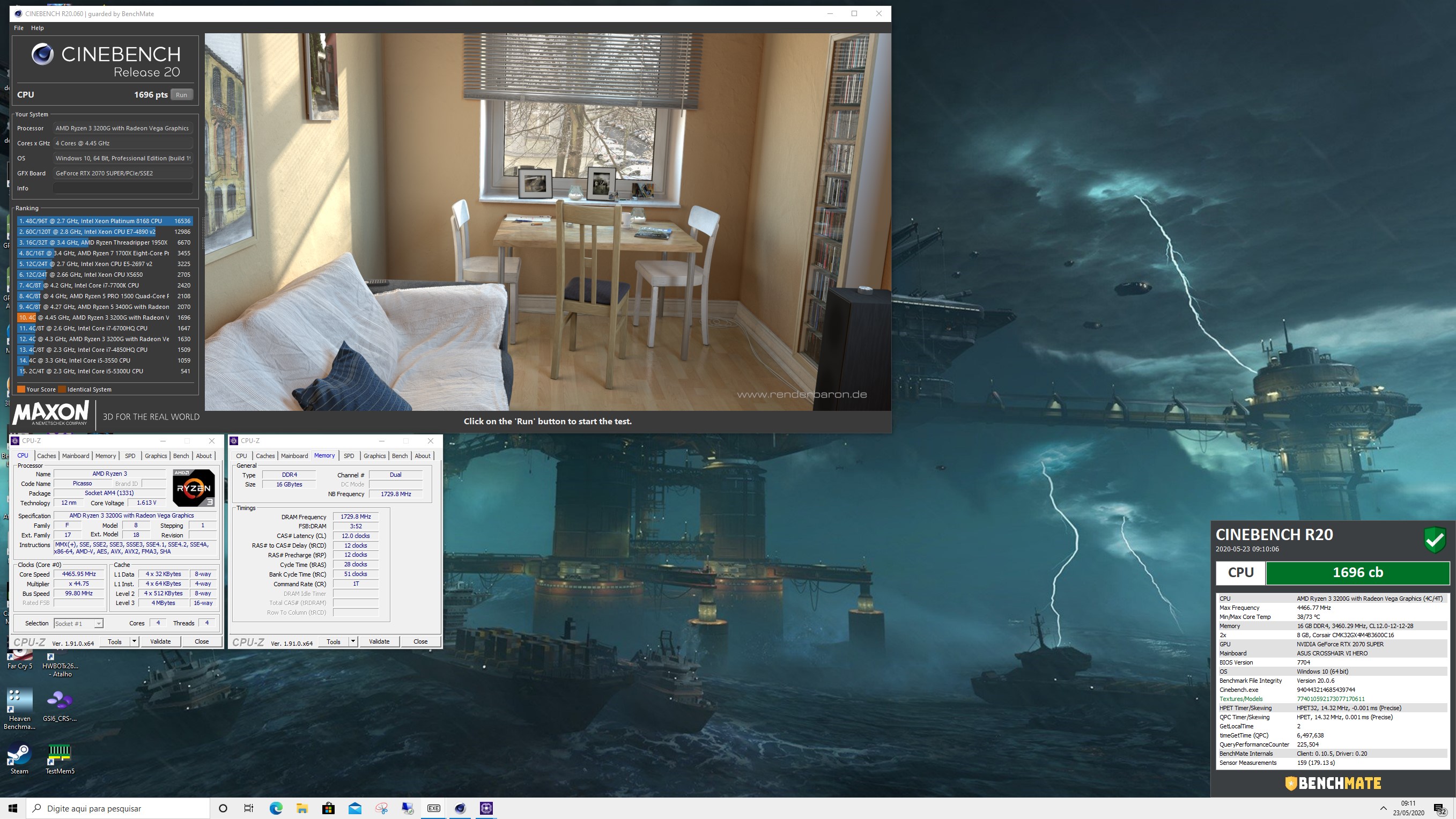Open About tab in right CPU-Z window
Image resolution: width=1456 pixels, height=819 pixels.
(x=422, y=455)
